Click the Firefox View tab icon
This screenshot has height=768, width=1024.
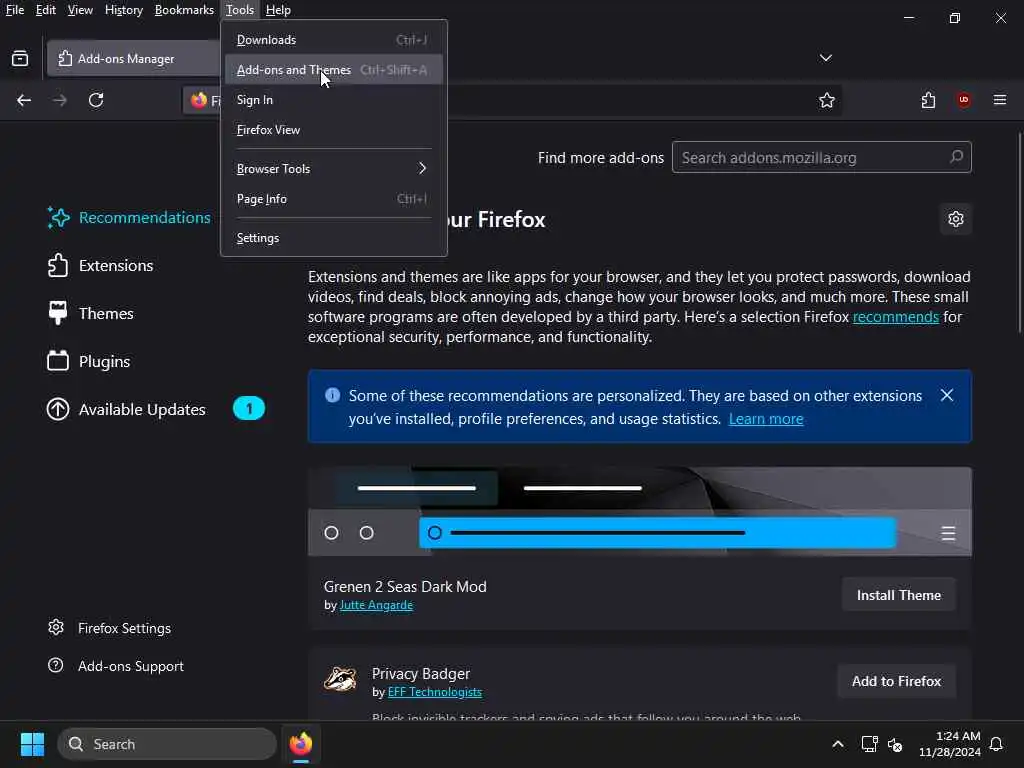pyautogui.click(x=20, y=59)
